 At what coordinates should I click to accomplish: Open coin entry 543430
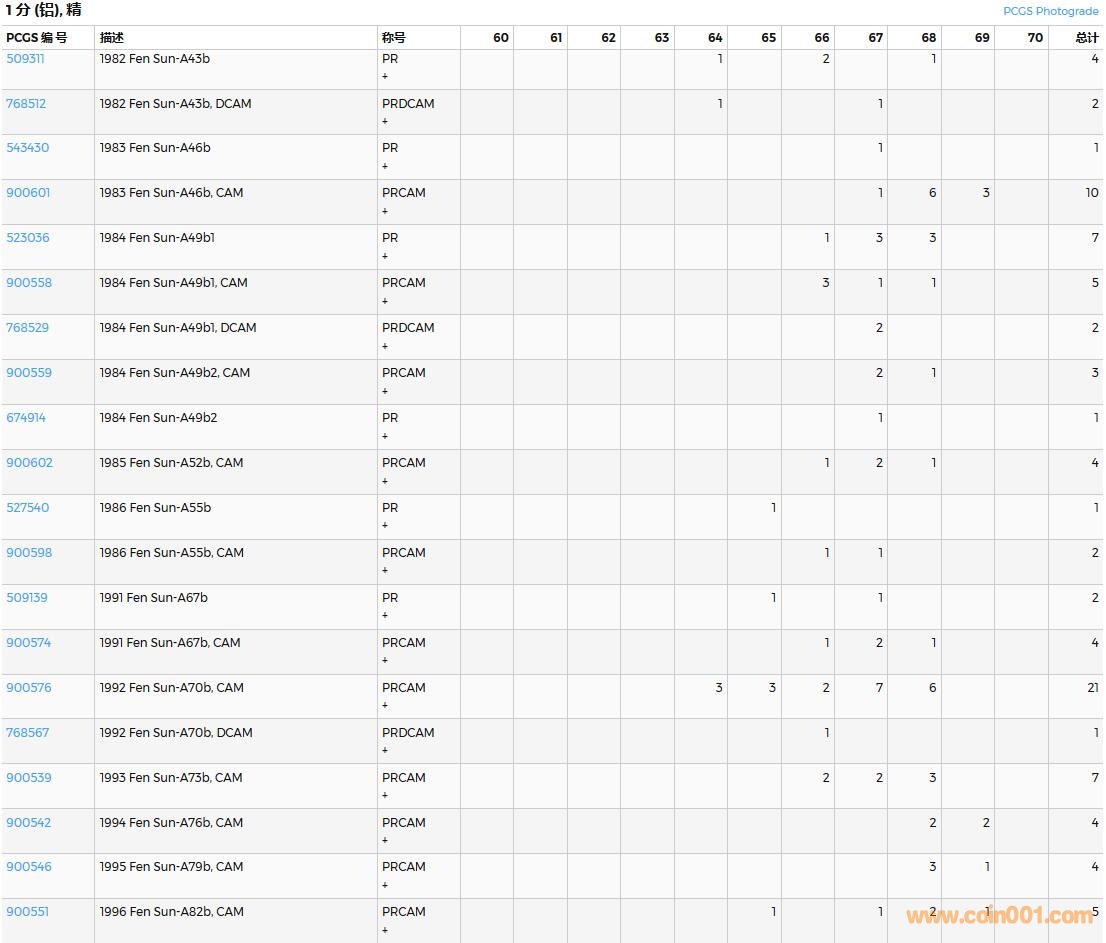point(27,148)
